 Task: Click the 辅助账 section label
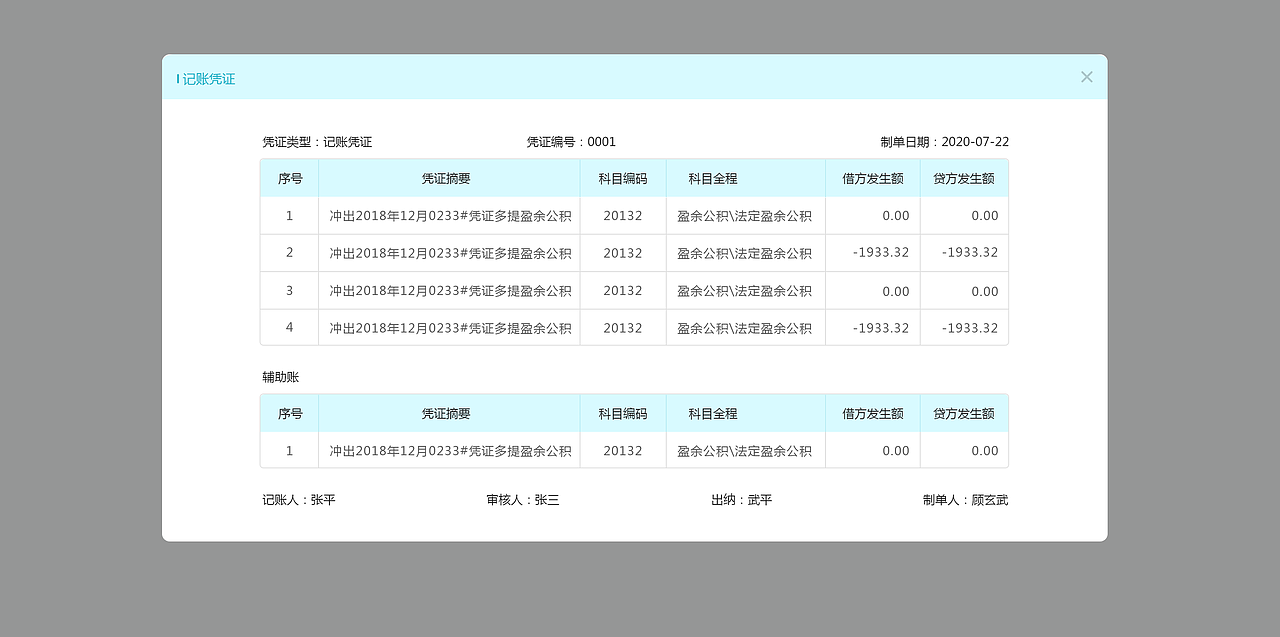273,377
